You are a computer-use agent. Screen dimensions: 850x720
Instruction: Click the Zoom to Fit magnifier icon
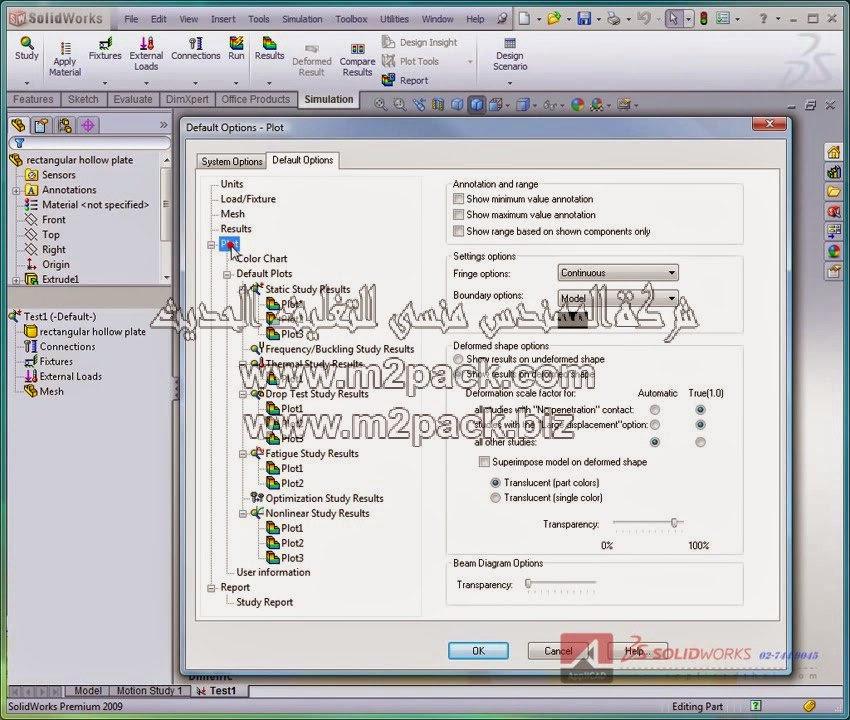point(381,105)
